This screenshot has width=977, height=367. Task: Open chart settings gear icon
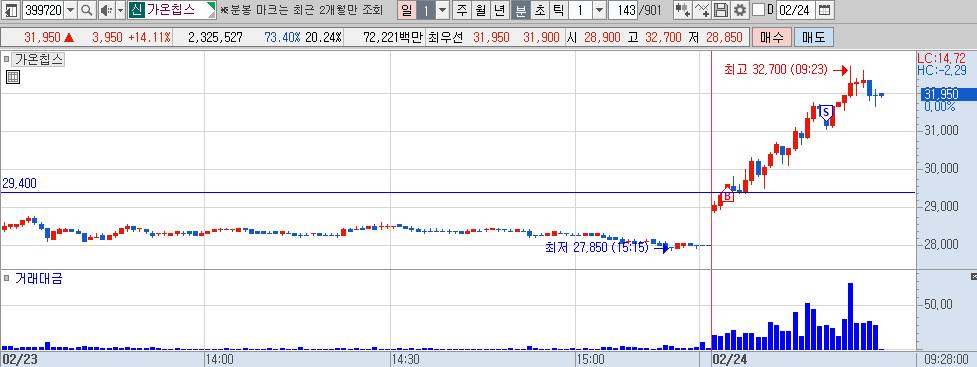click(740, 10)
